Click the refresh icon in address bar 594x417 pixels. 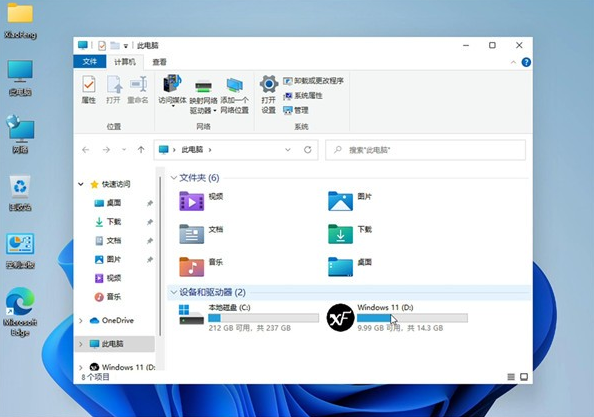308,150
